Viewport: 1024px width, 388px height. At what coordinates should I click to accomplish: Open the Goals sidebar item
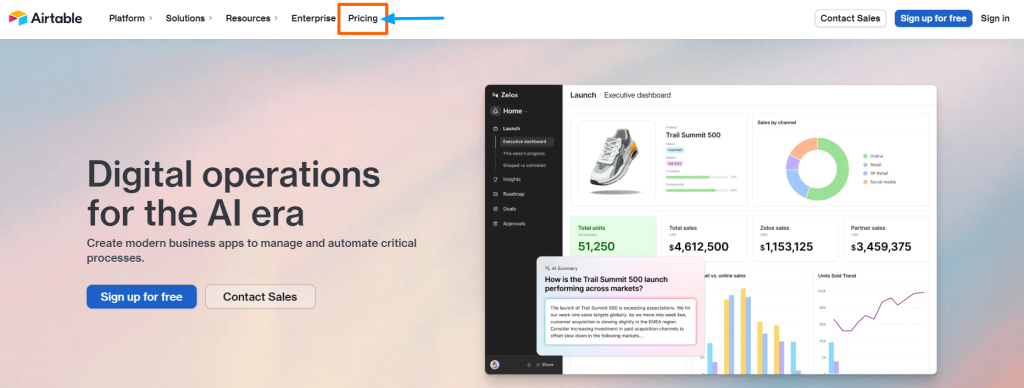[x=510, y=209]
